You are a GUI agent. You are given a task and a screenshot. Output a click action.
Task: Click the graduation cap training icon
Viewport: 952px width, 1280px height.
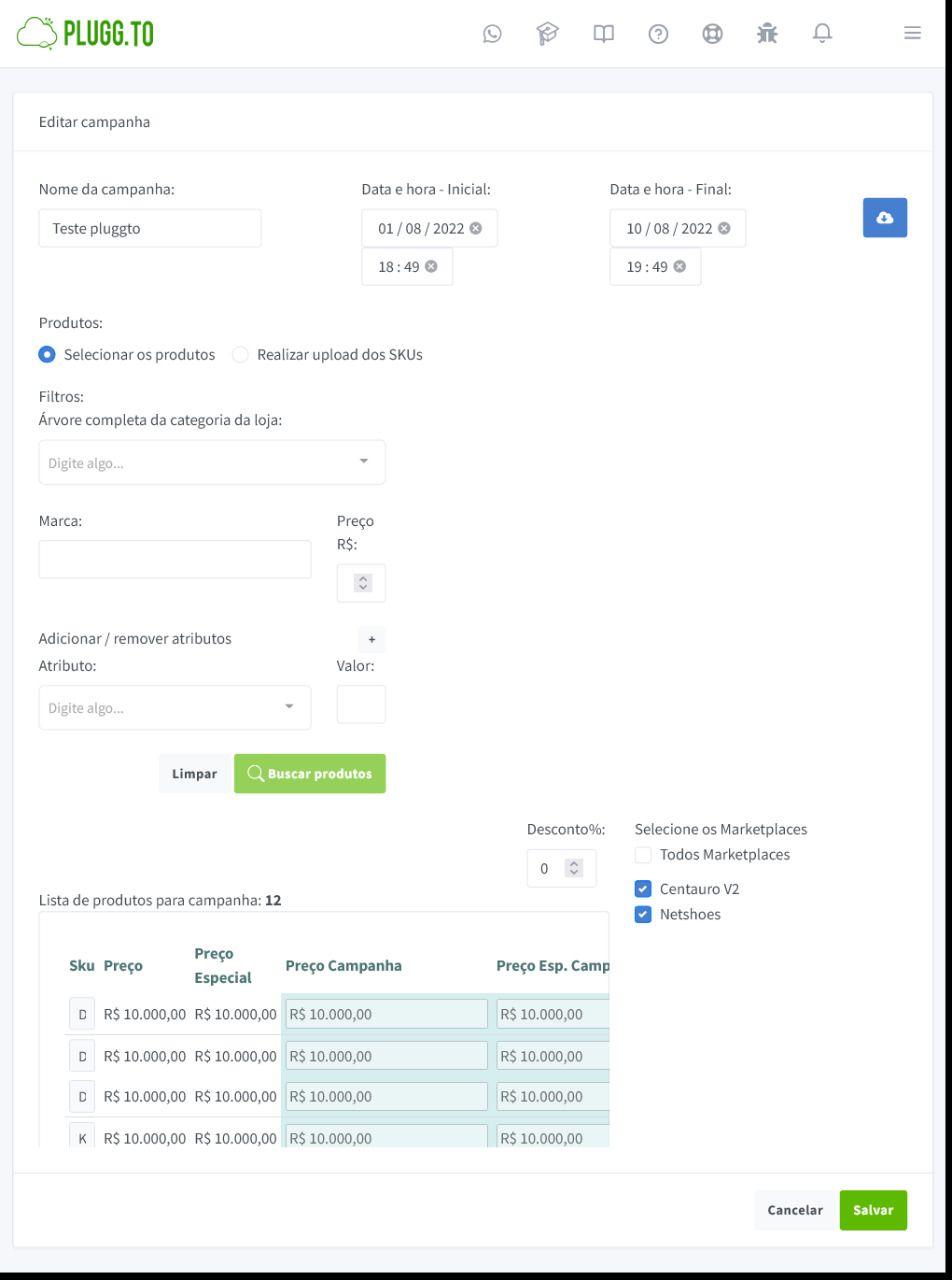(x=547, y=33)
